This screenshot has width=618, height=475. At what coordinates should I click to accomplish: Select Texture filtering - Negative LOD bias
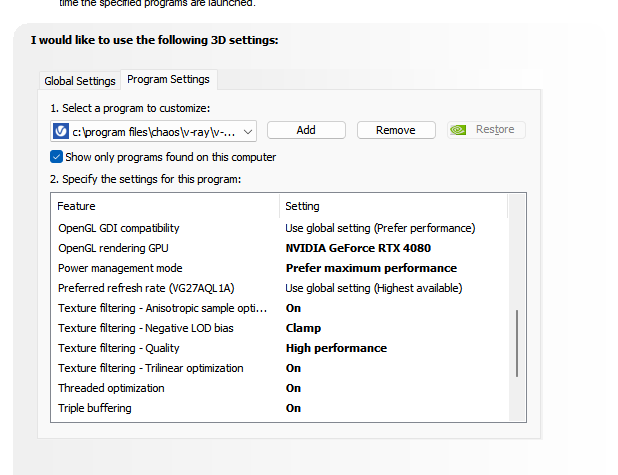tap(147, 328)
